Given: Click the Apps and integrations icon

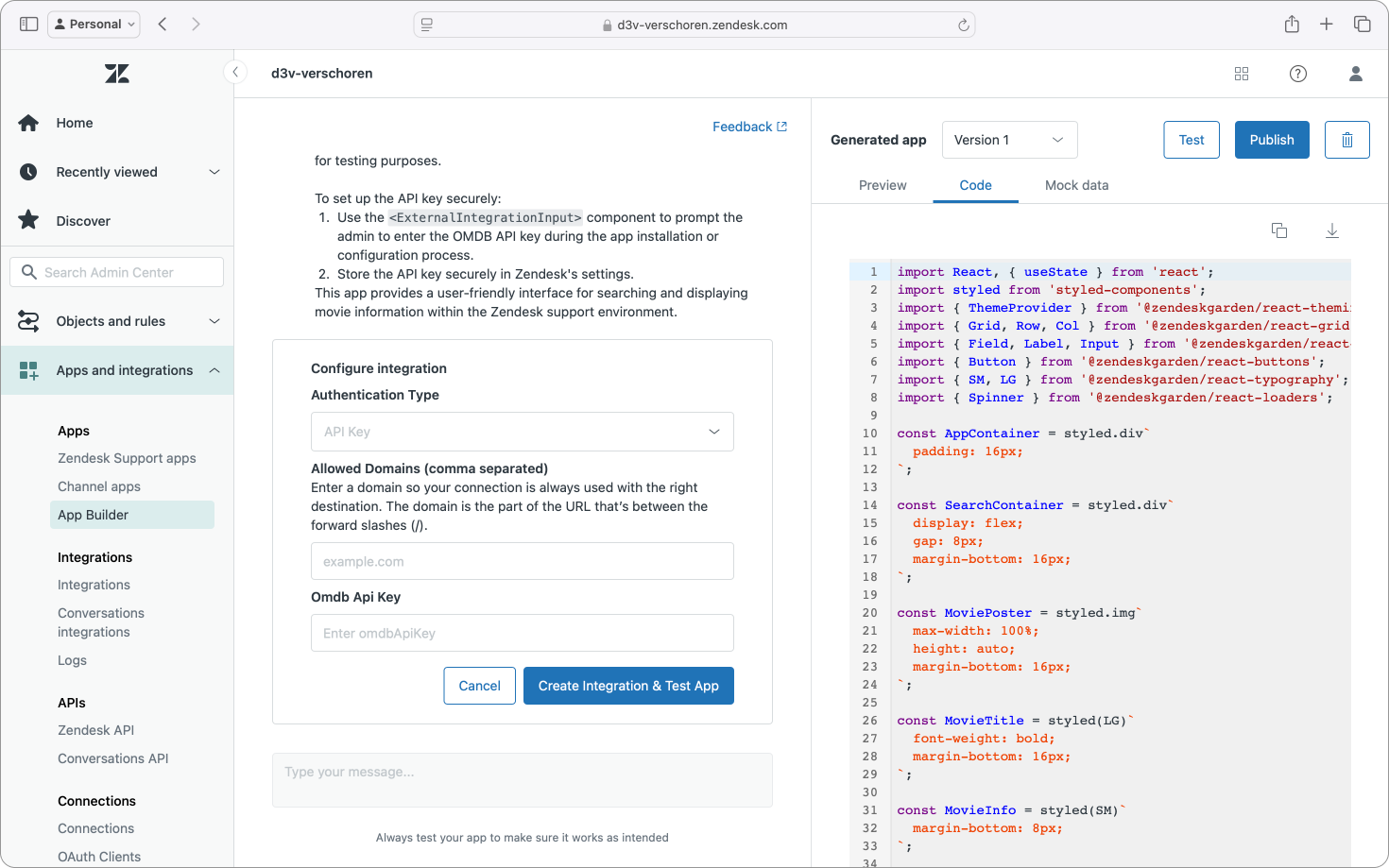Looking at the screenshot, I should coord(29,370).
